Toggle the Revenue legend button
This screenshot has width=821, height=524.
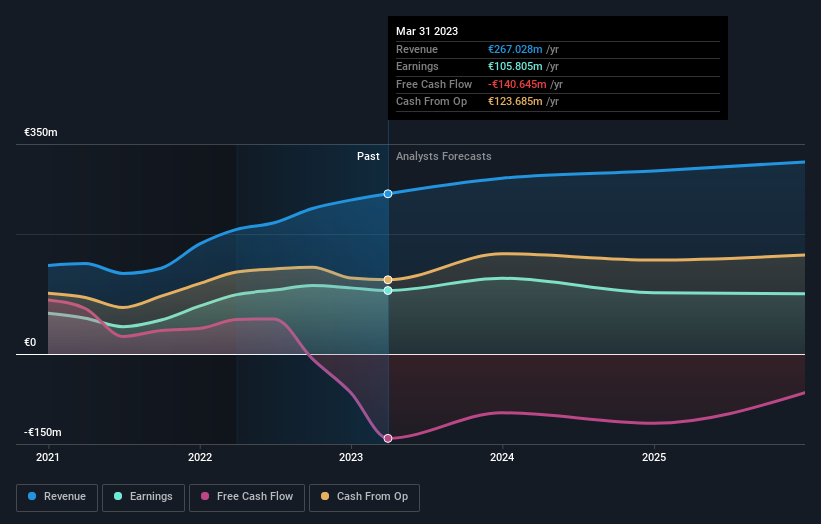(x=57, y=497)
